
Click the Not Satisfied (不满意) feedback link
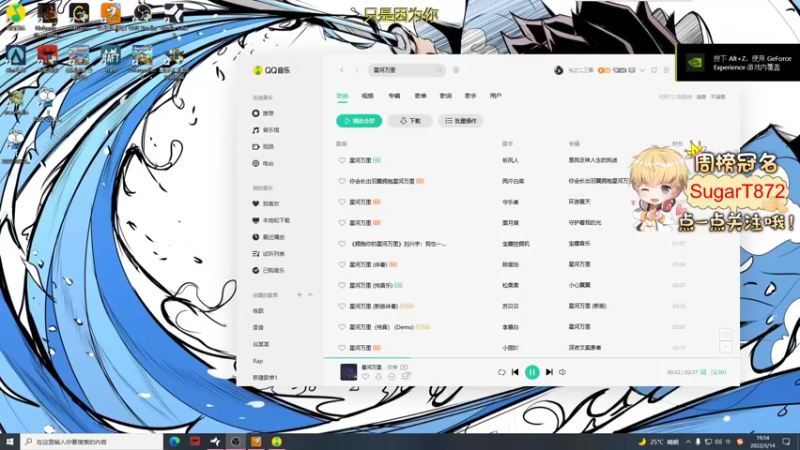(x=718, y=97)
